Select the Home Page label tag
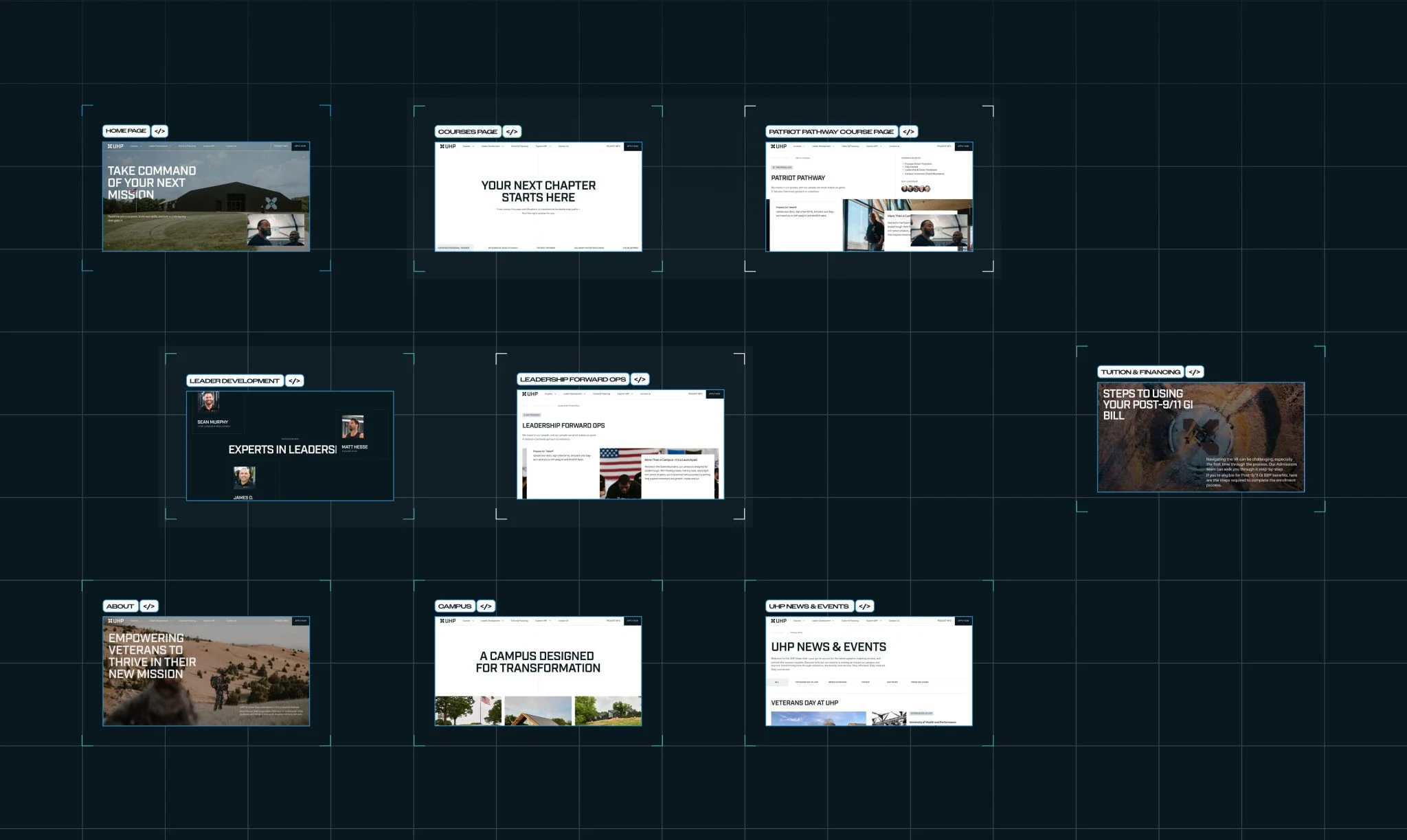The width and height of the screenshot is (1407, 840). pos(126,130)
